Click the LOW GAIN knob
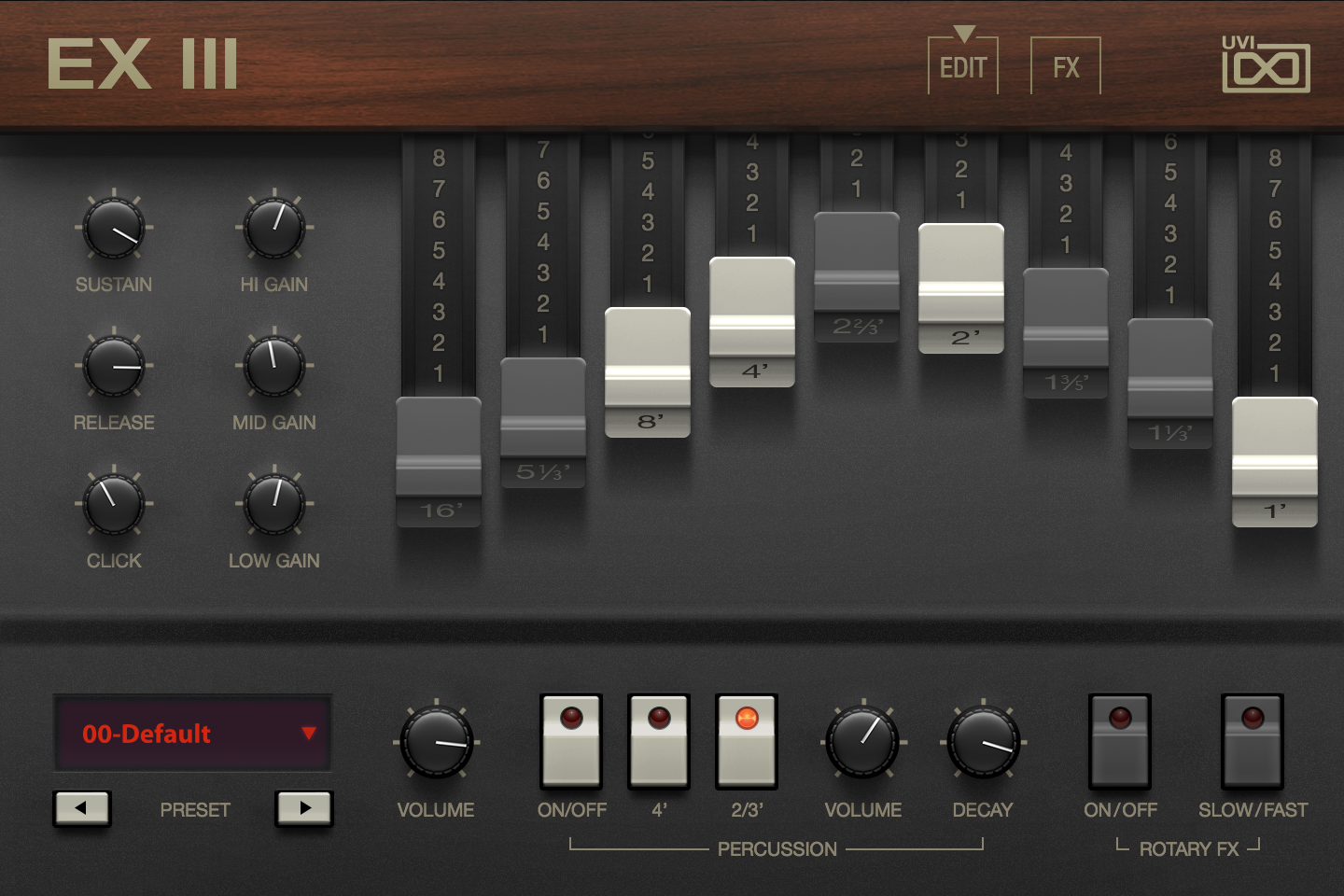 pos(274,504)
